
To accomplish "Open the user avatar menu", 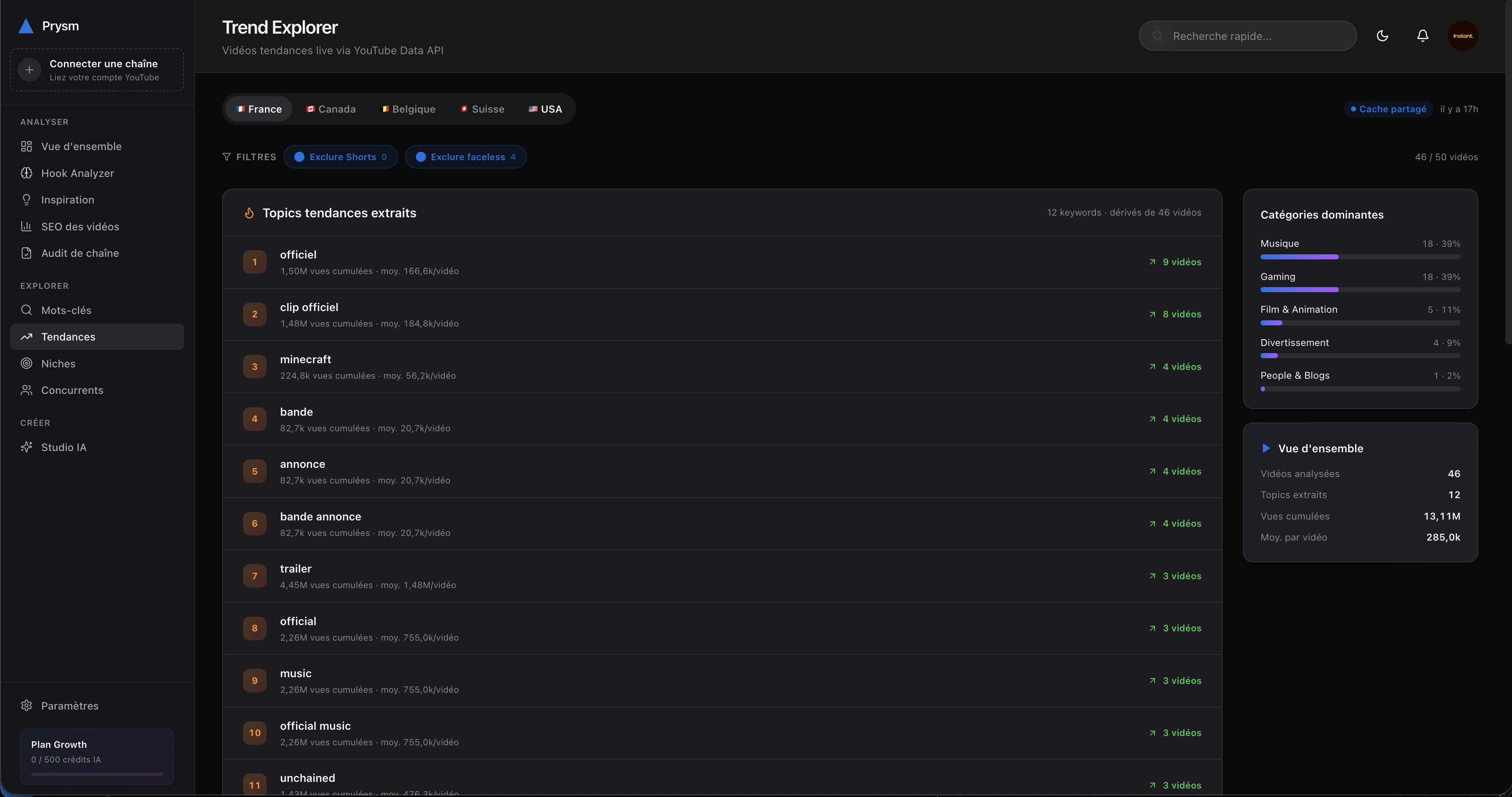I will (1463, 36).
